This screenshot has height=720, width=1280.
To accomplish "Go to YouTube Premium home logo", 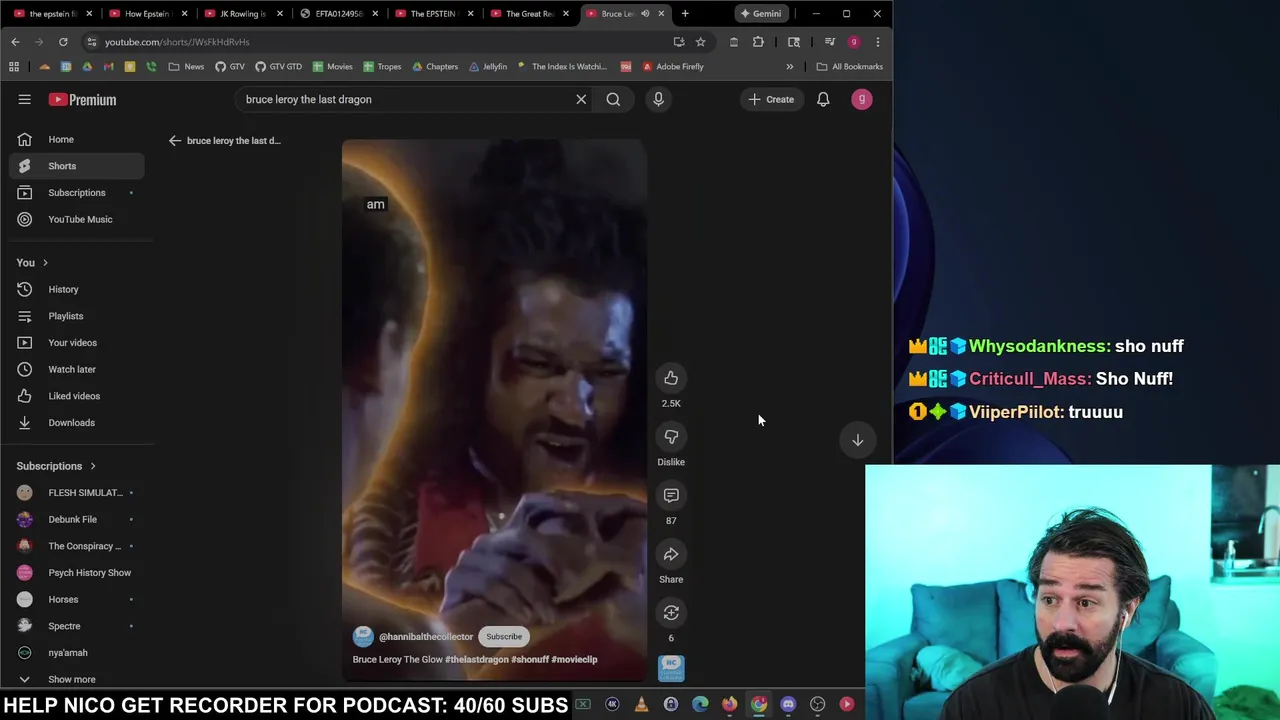I will point(82,99).
